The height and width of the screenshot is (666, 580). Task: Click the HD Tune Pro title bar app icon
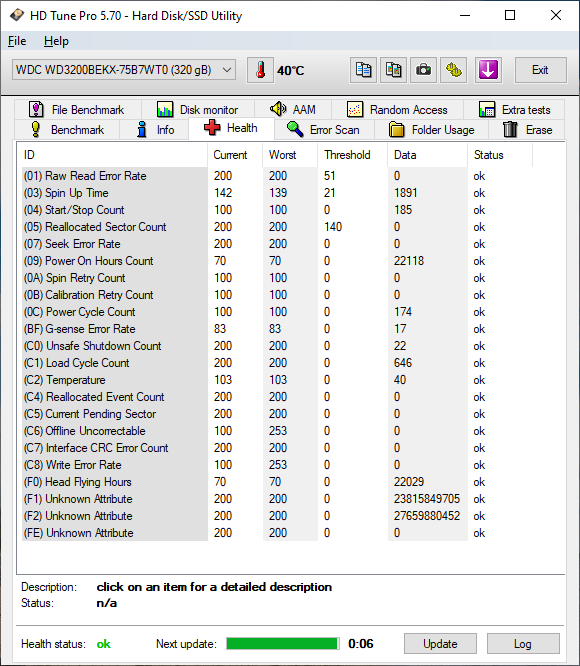(x=17, y=16)
